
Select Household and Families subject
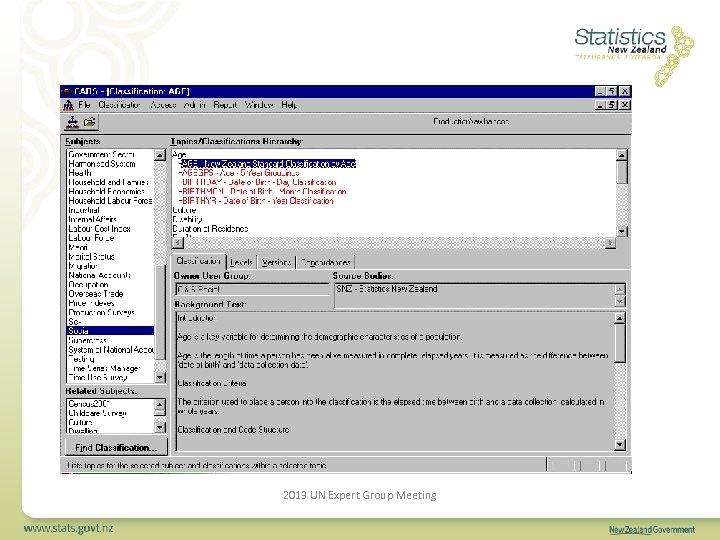pos(108,182)
